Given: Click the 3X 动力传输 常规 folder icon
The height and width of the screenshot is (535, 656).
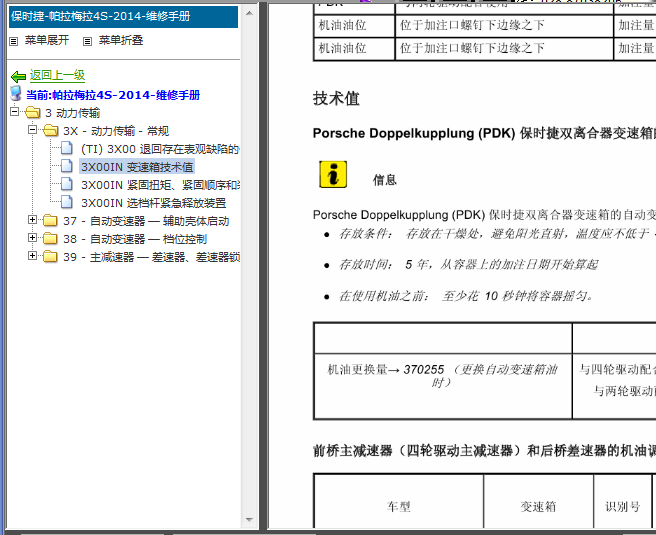Looking at the screenshot, I should point(51,131).
